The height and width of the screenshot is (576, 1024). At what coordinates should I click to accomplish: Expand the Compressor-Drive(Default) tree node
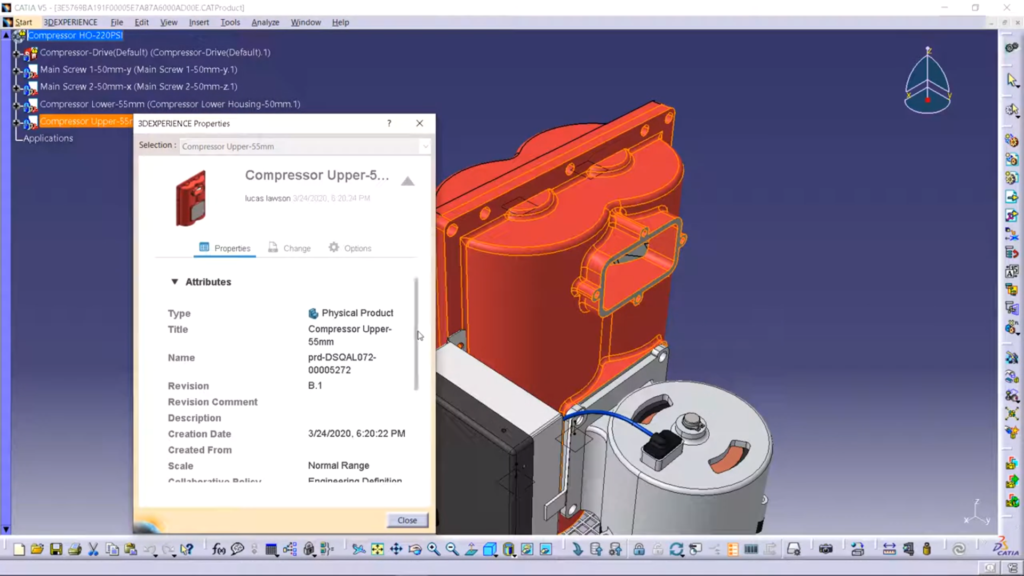click(x=17, y=53)
